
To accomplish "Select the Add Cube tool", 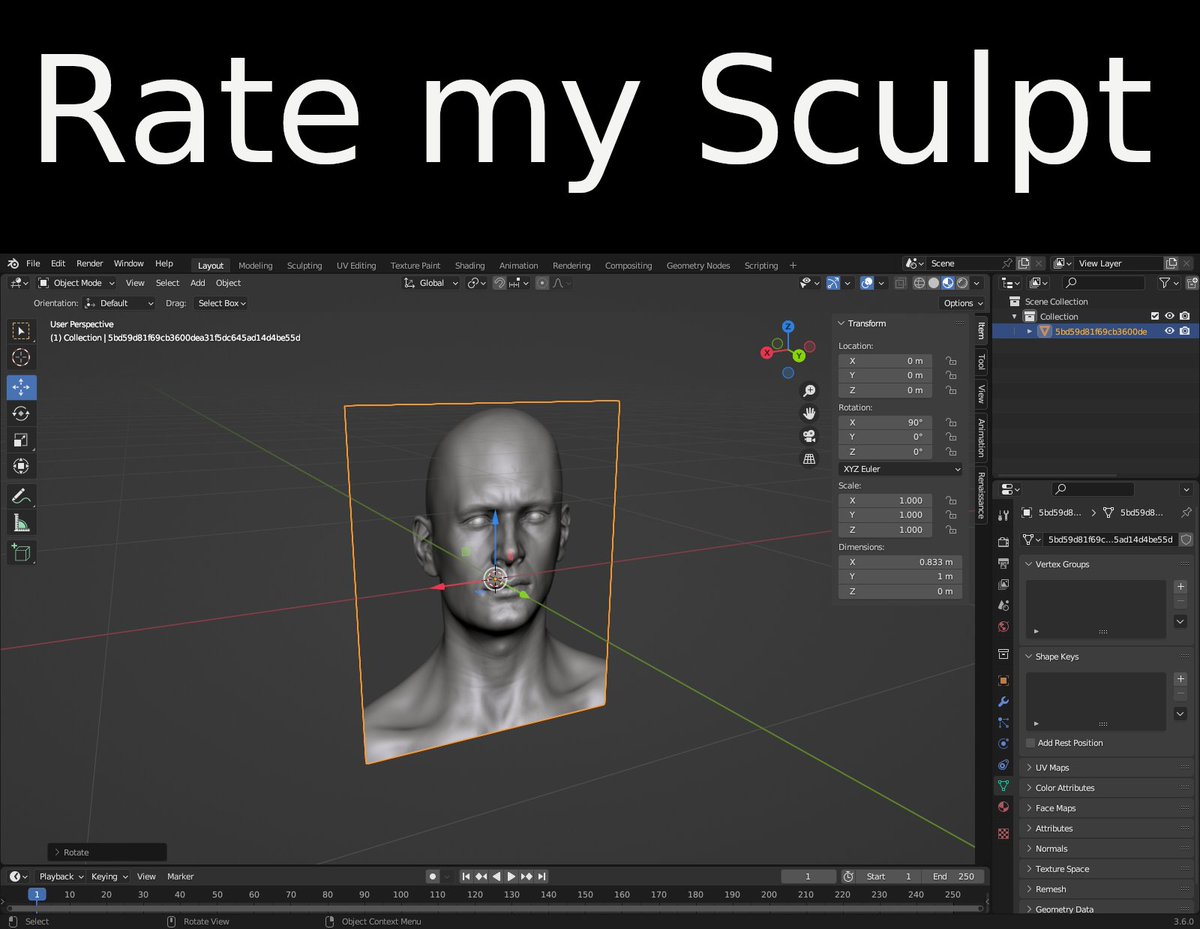I will (21, 552).
